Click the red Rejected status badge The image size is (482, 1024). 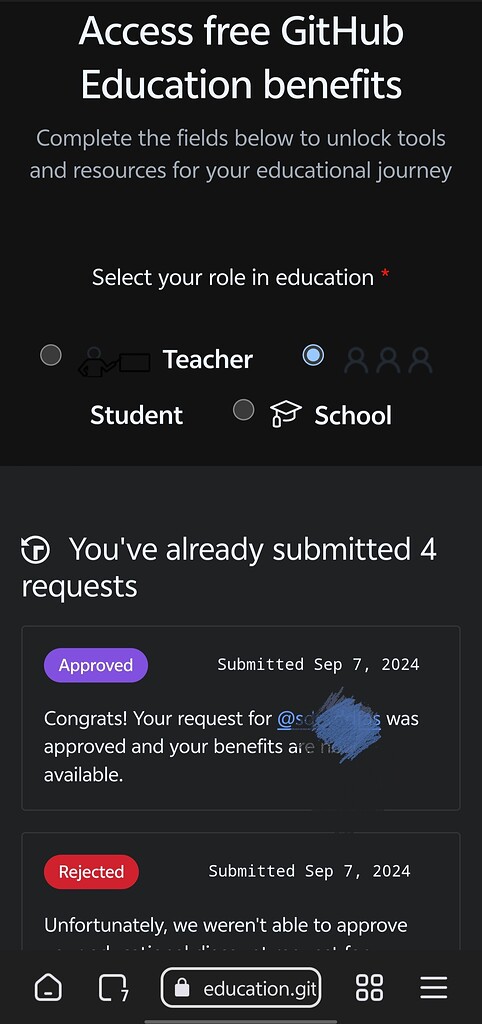coord(91,871)
